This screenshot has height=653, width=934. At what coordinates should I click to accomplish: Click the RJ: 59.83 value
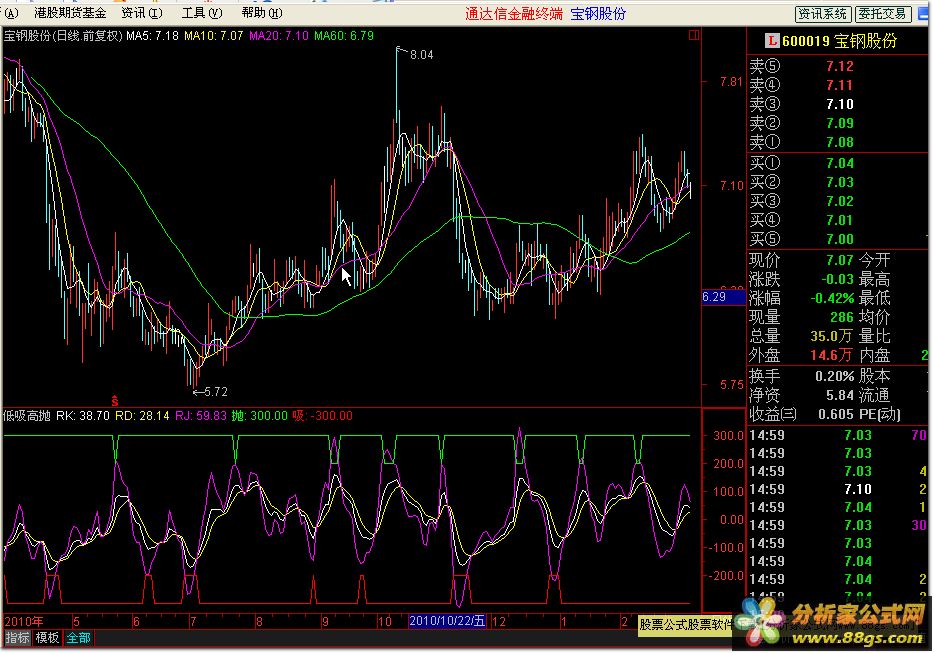(x=200, y=415)
